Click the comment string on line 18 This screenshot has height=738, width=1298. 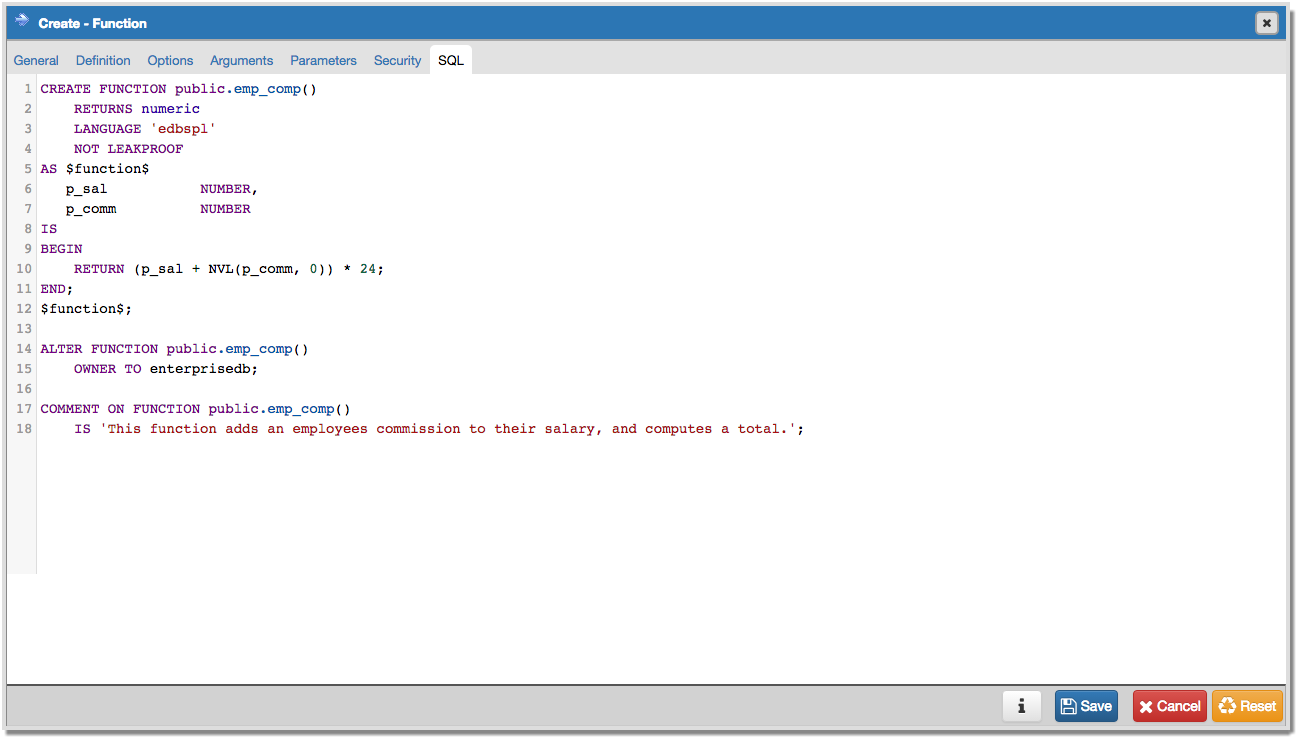coord(452,429)
